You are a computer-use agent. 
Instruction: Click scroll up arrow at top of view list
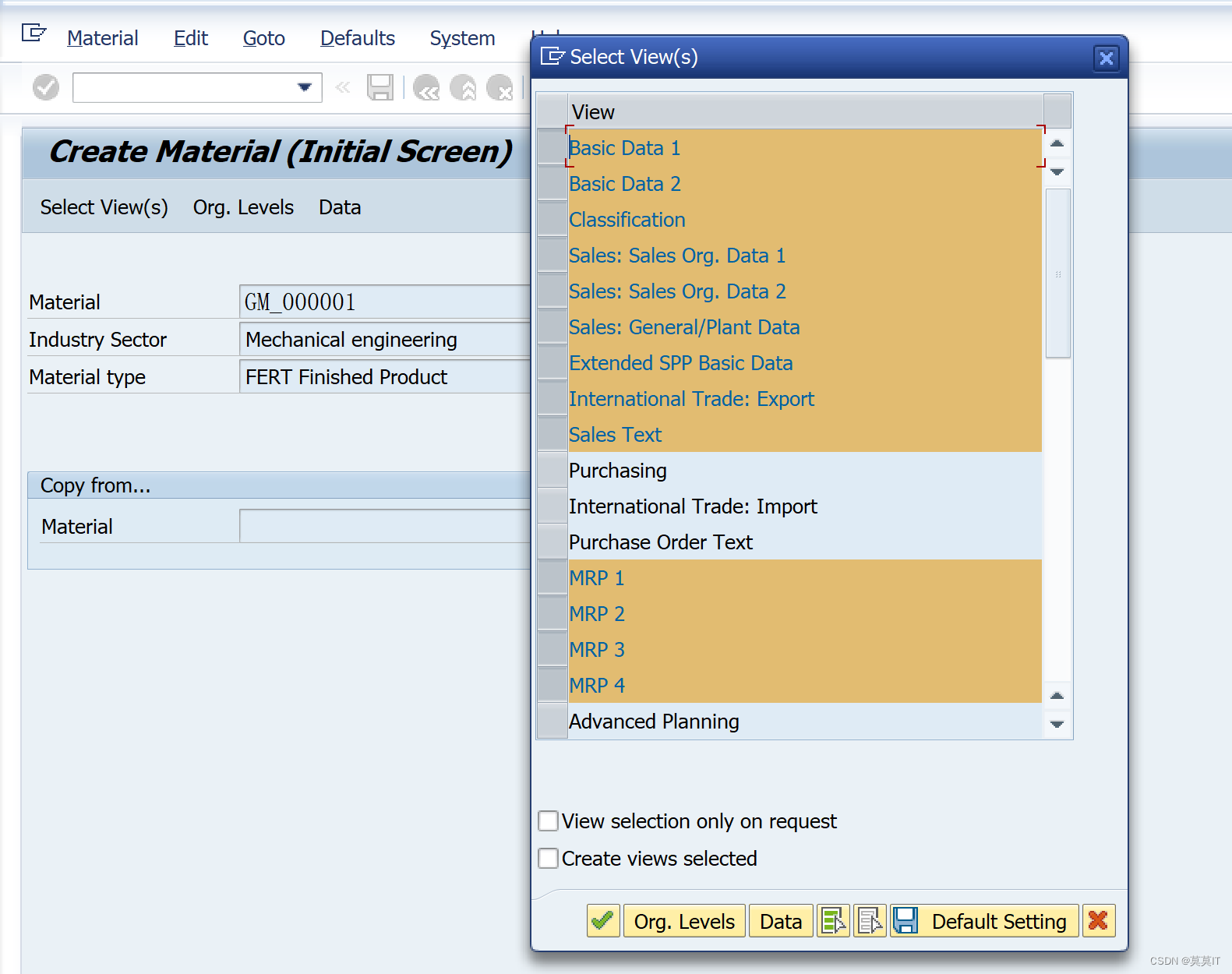[1057, 143]
